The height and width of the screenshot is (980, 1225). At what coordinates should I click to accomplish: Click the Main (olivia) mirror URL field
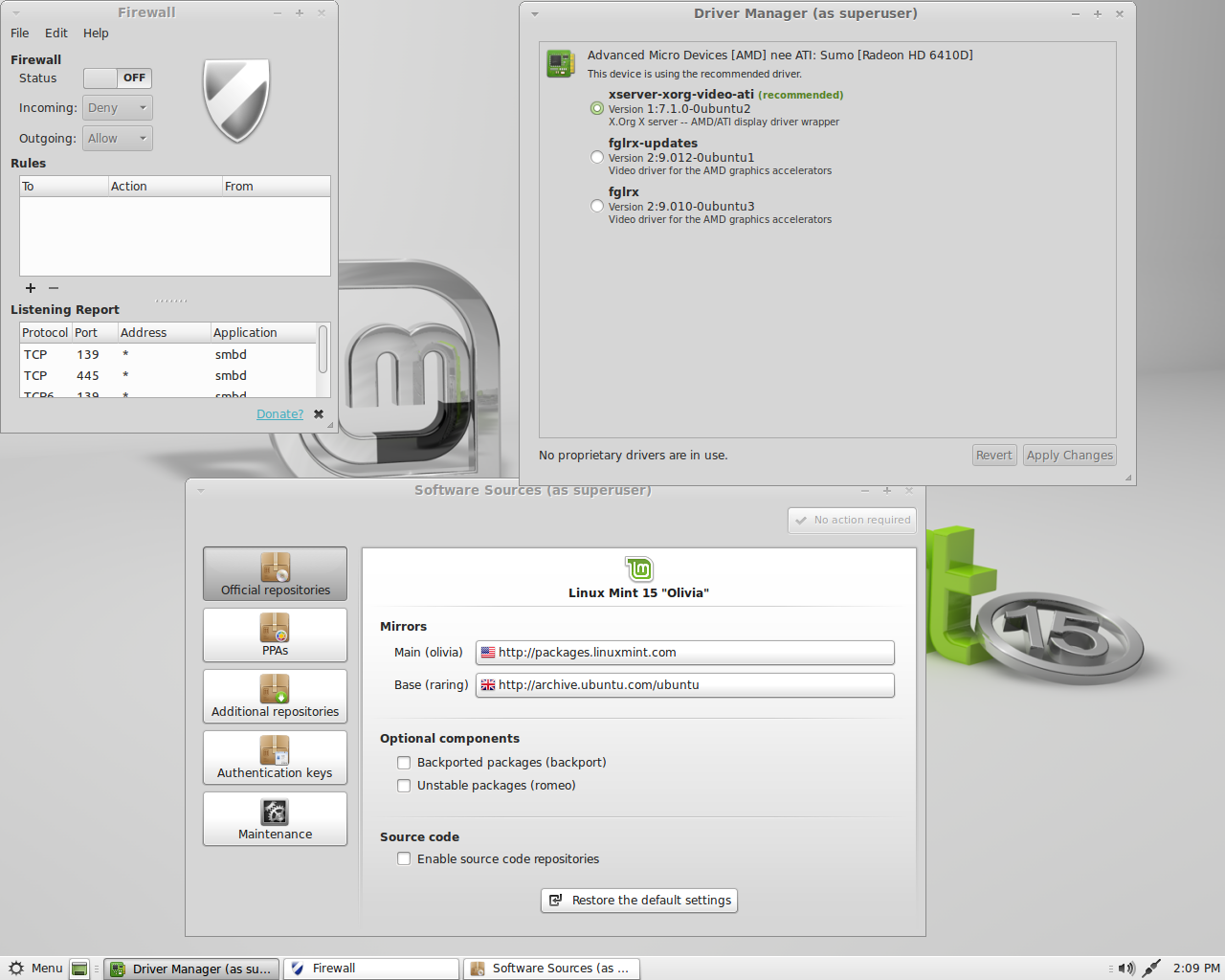point(685,653)
